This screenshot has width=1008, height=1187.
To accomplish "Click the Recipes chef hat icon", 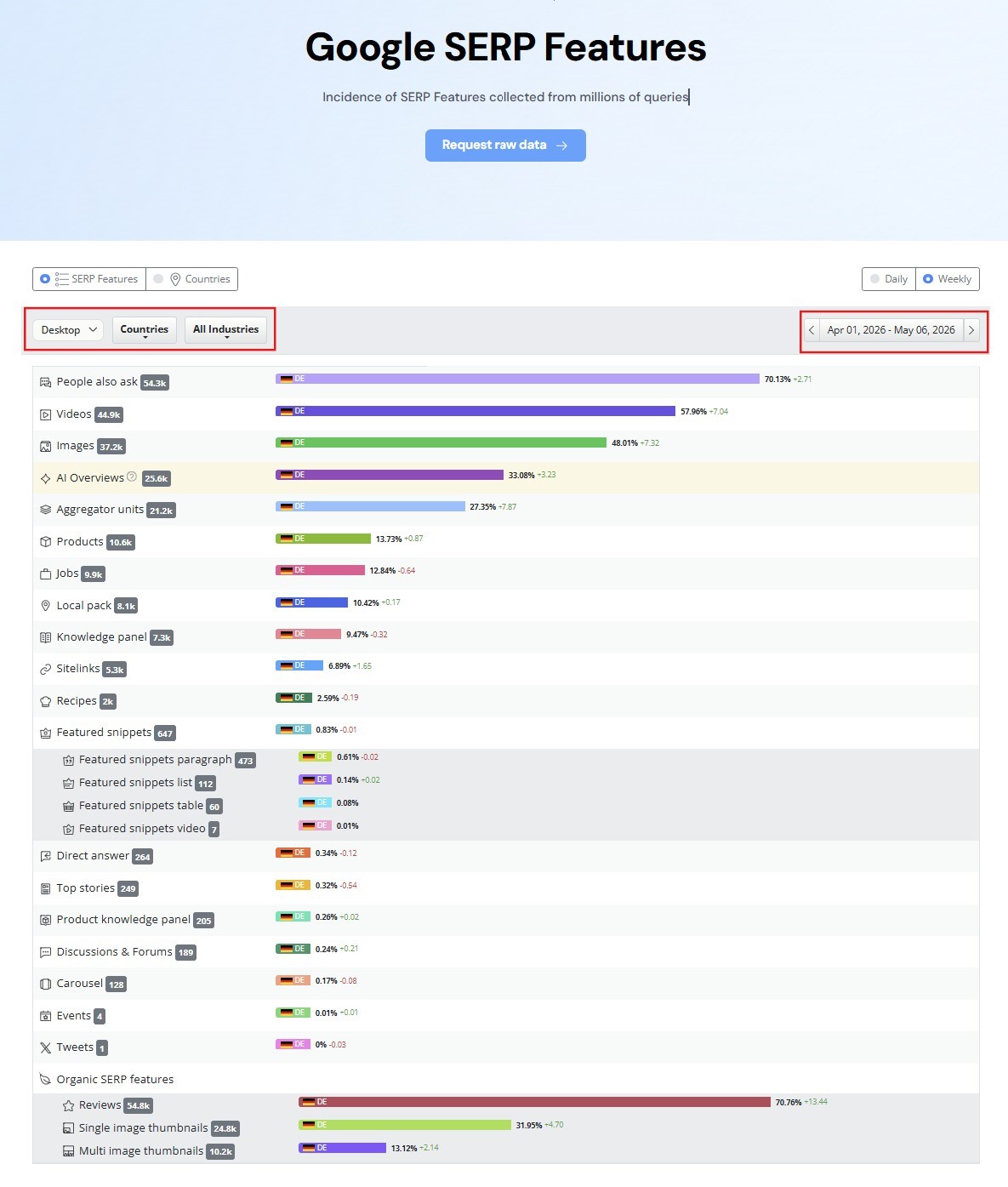I will (x=45, y=702).
